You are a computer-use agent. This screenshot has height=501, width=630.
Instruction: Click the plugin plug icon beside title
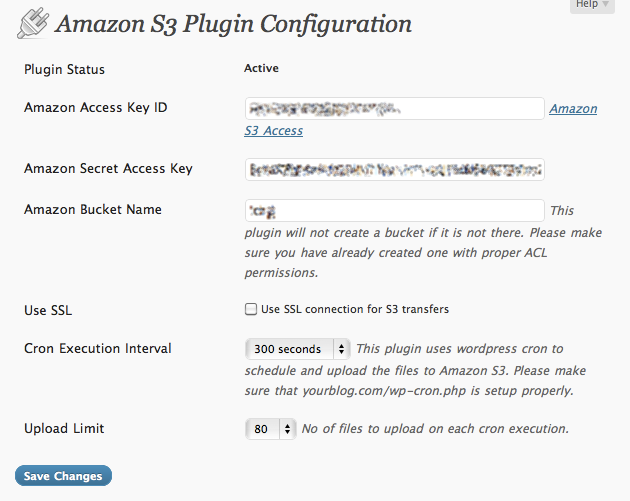33,23
